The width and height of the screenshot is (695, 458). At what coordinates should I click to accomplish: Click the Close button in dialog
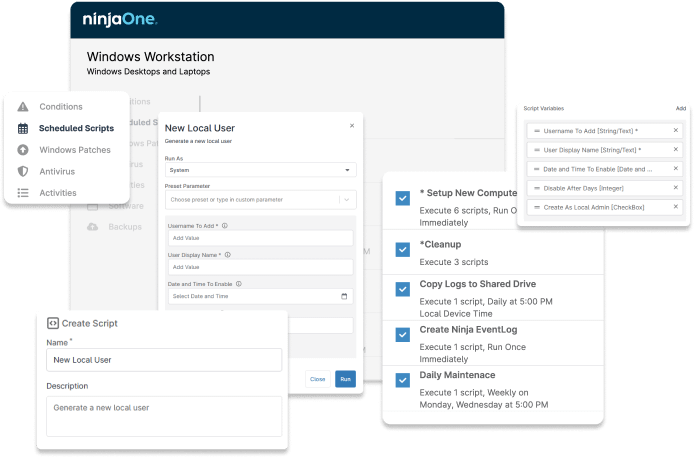317,379
